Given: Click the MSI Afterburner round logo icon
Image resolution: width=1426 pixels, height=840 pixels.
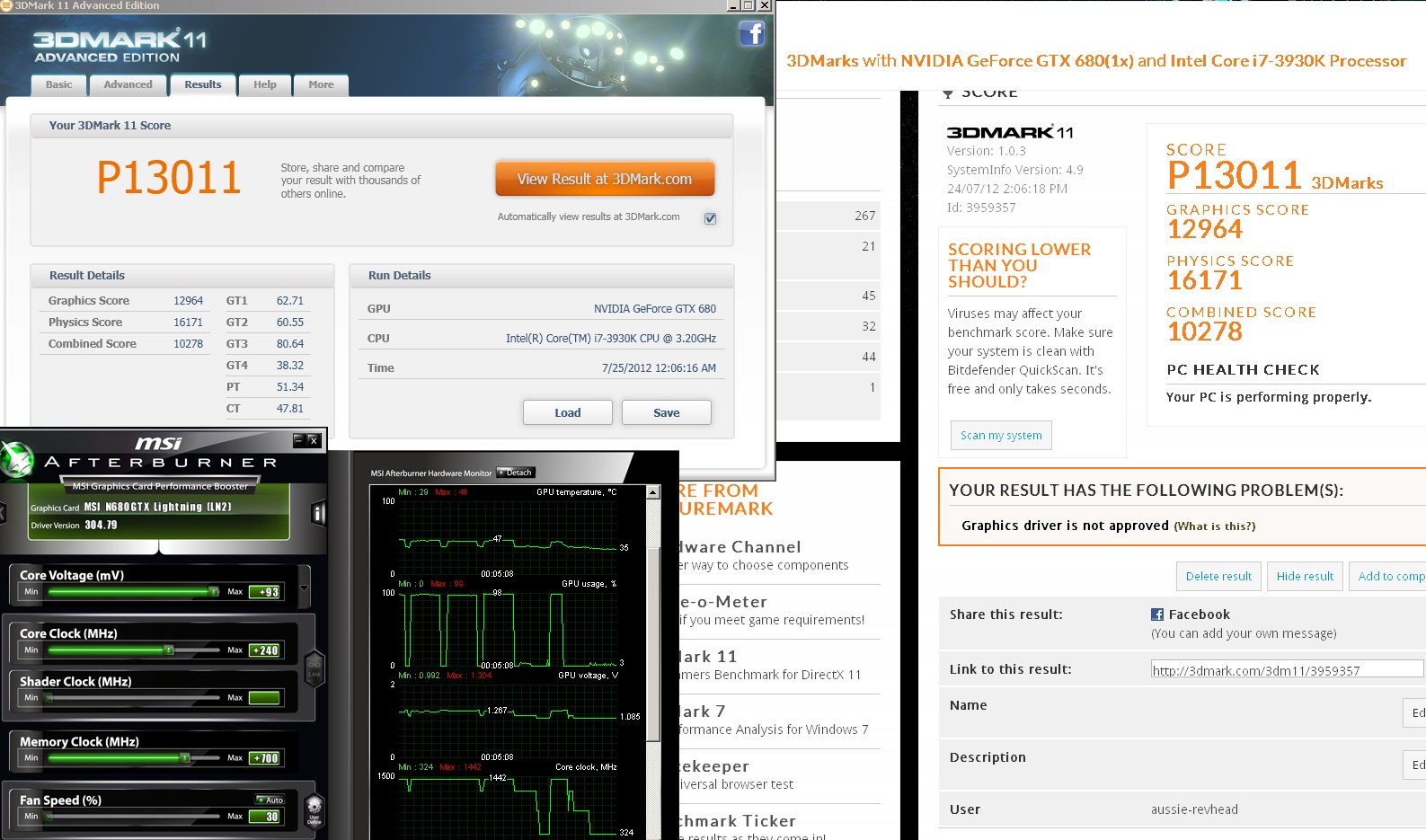Looking at the screenshot, I should [16, 459].
